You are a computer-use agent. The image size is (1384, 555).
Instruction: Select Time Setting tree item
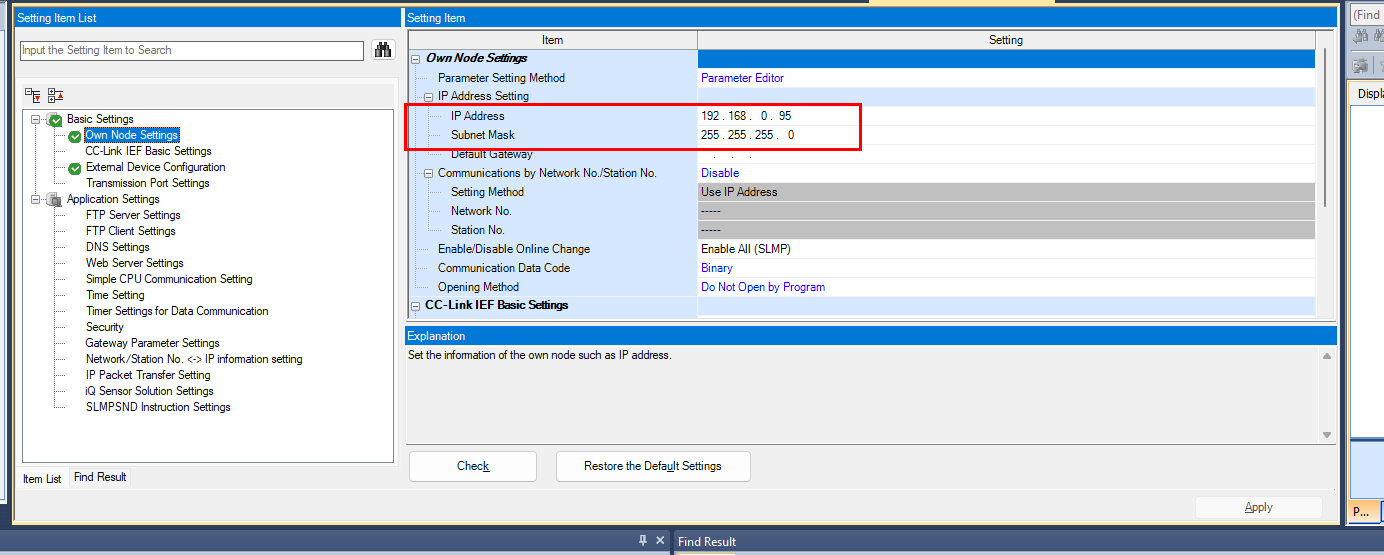pyautogui.click(x=115, y=296)
